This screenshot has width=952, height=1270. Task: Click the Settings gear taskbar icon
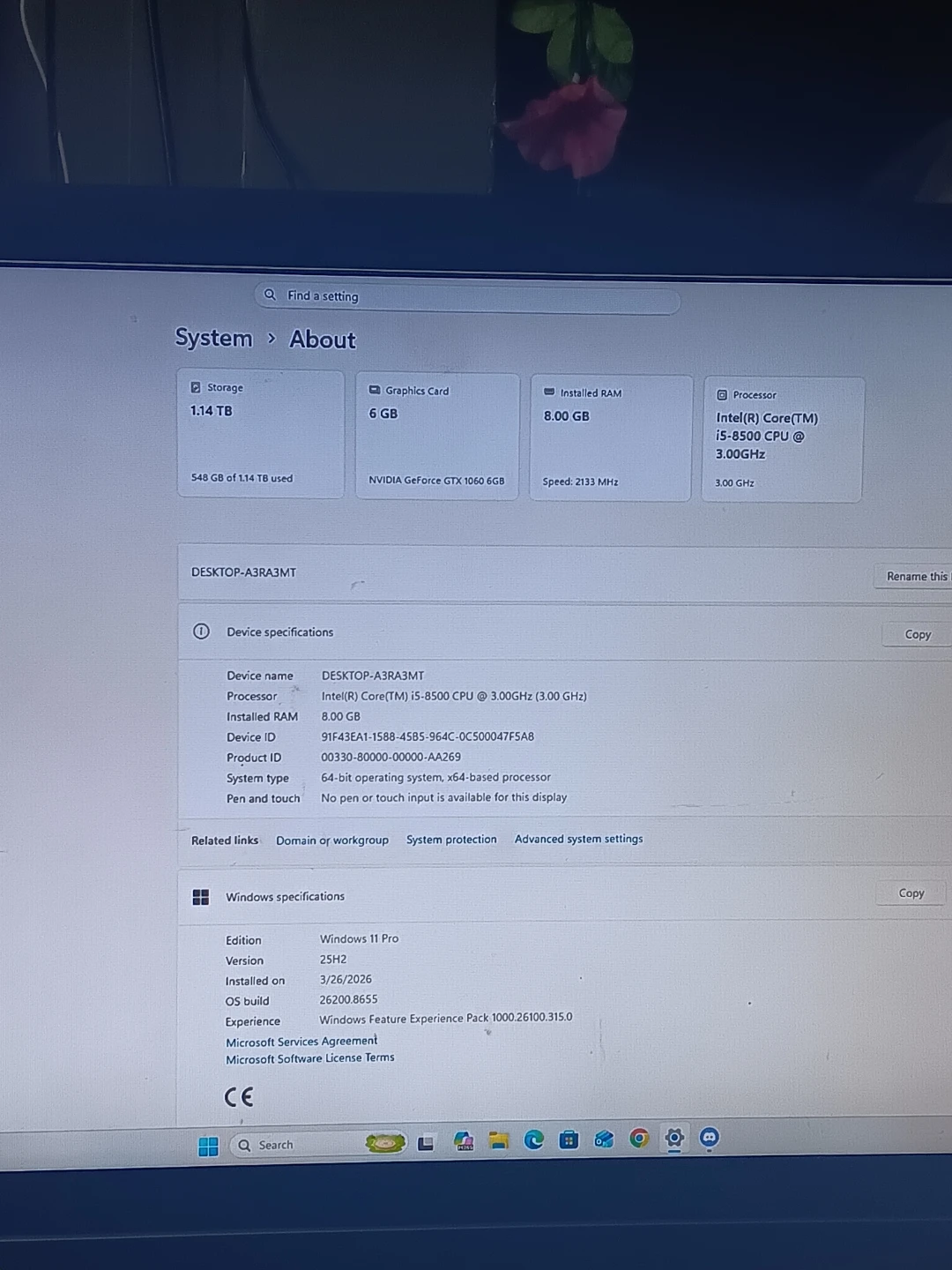click(x=674, y=1138)
